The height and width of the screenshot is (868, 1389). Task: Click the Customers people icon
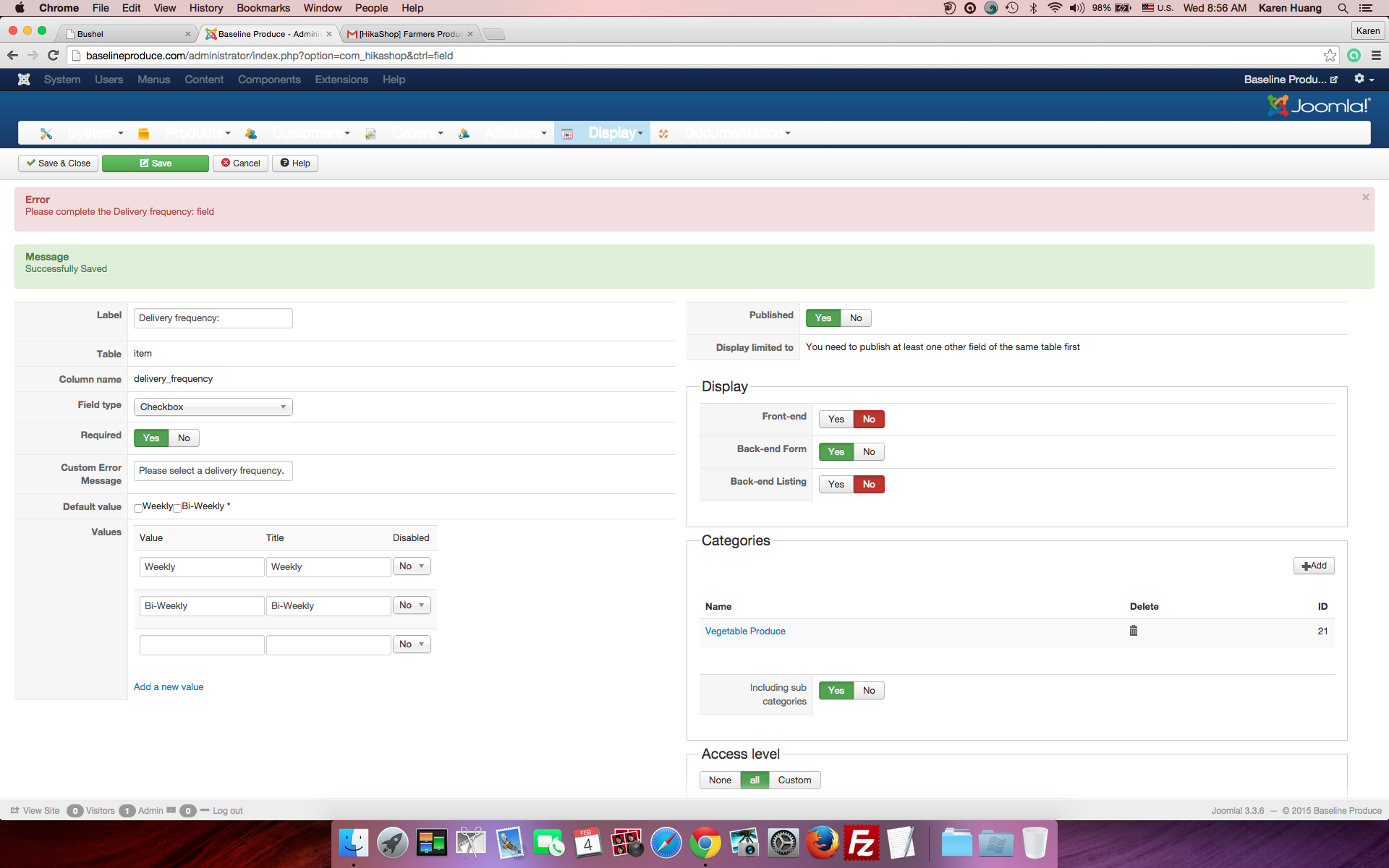click(x=251, y=134)
